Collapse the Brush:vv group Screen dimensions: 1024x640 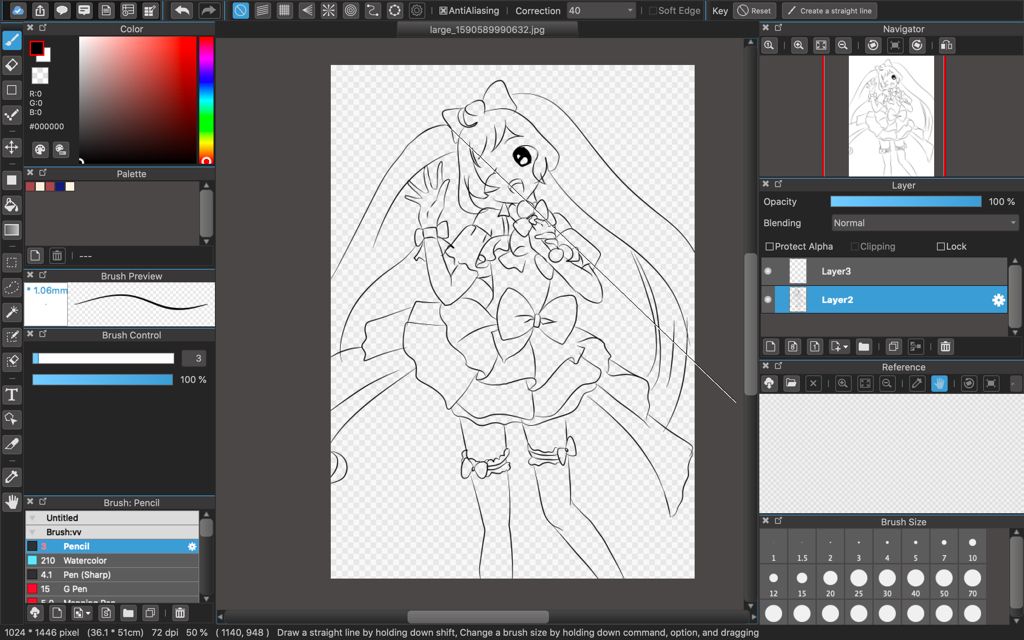(33, 532)
